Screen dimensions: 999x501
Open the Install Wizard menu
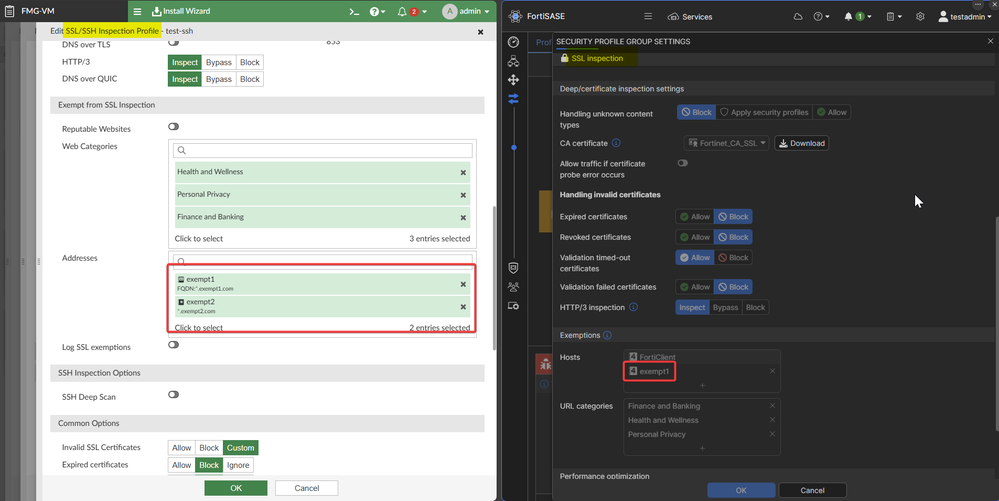pos(181,12)
